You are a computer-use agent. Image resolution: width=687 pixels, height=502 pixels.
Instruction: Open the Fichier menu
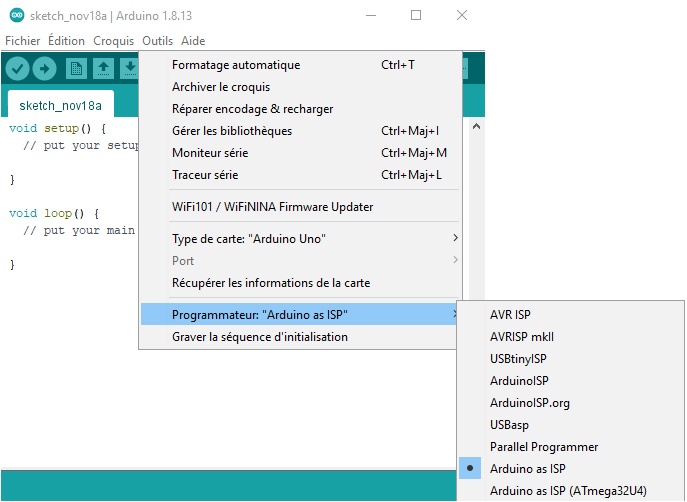pyautogui.click(x=23, y=41)
